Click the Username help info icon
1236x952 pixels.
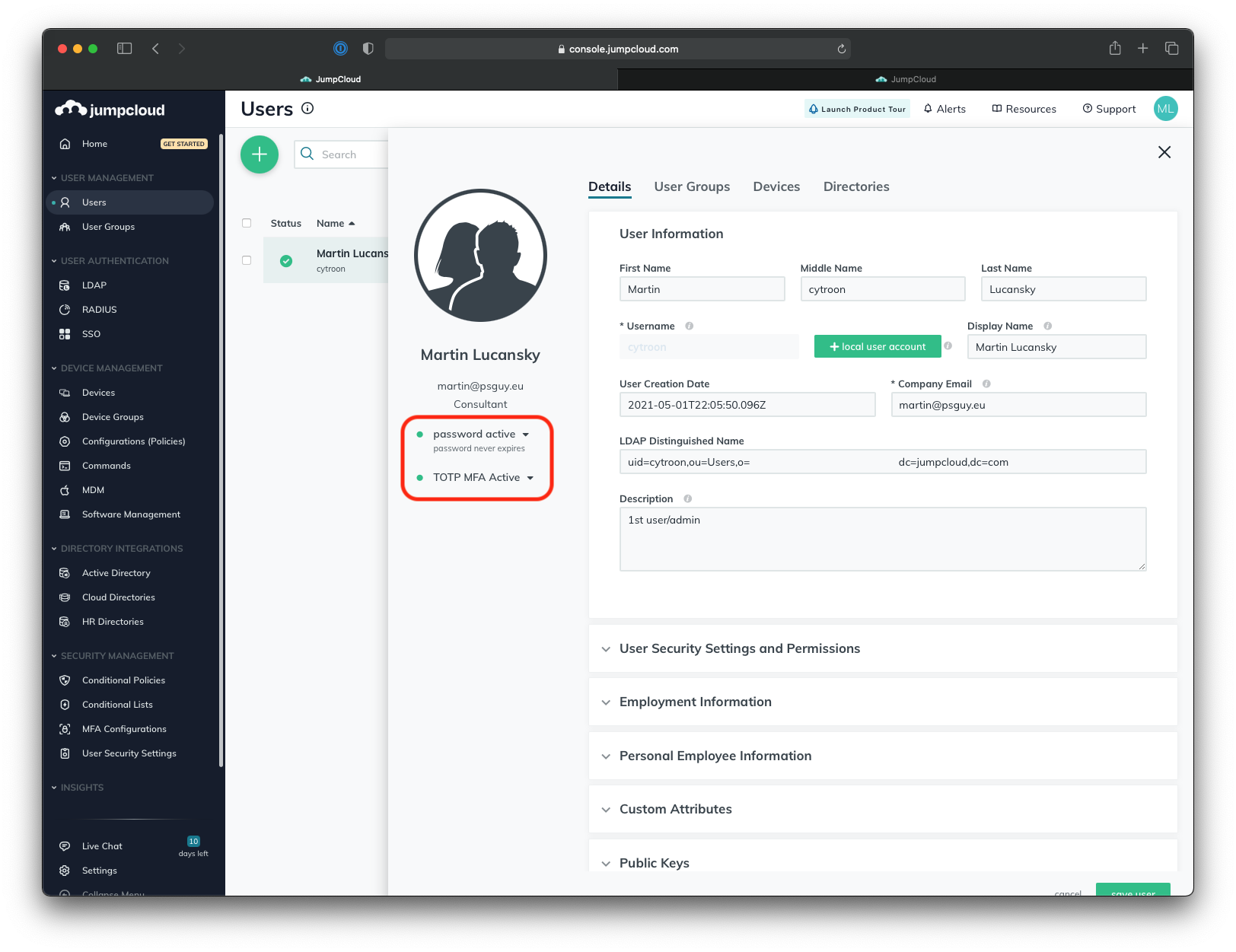tap(690, 326)
